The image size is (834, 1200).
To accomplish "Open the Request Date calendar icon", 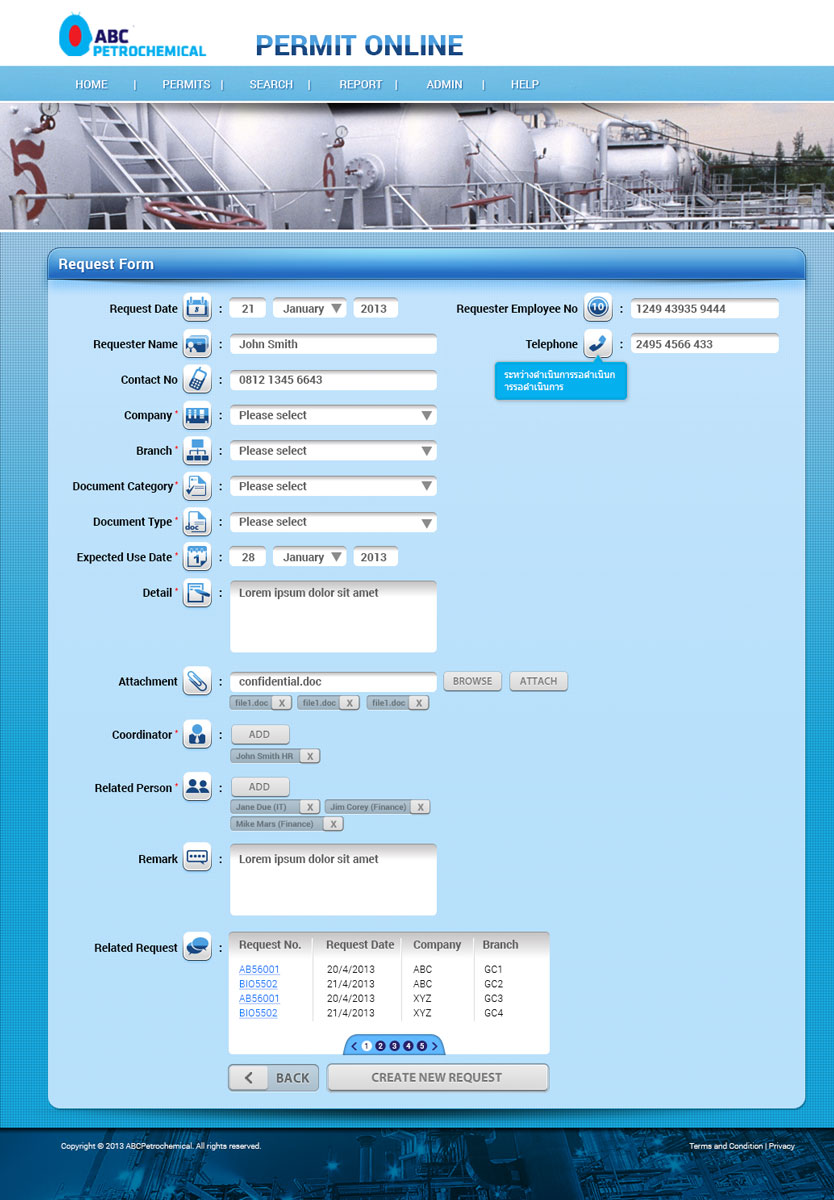I will [x=197, y=307].
